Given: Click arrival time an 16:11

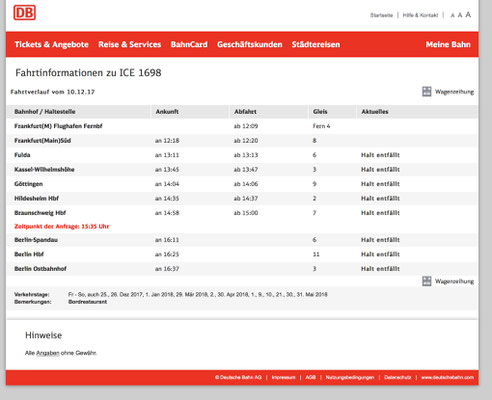Looking at the screenshot, I should coord(167,240).
